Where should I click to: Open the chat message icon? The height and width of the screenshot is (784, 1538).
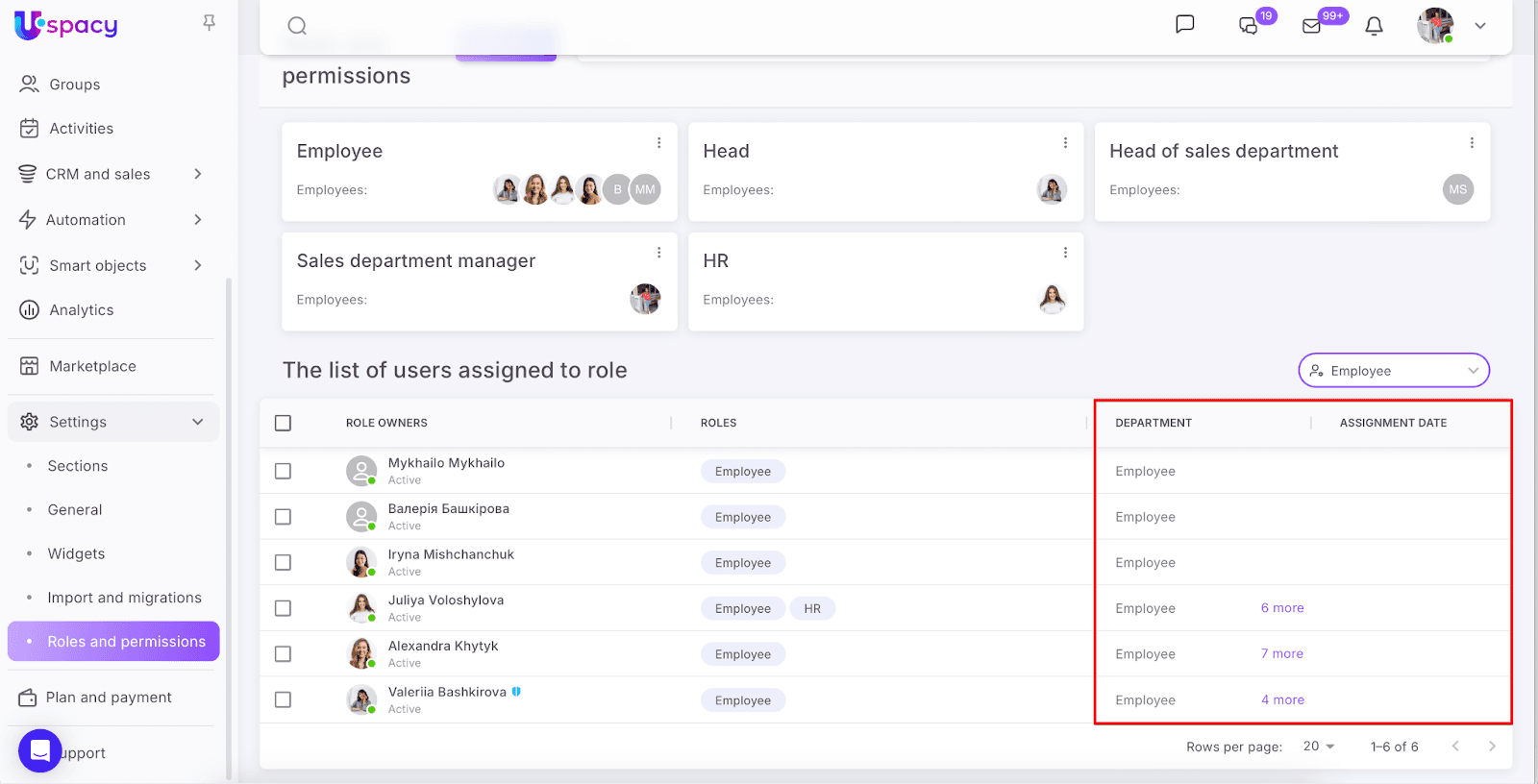(1184, 25)
